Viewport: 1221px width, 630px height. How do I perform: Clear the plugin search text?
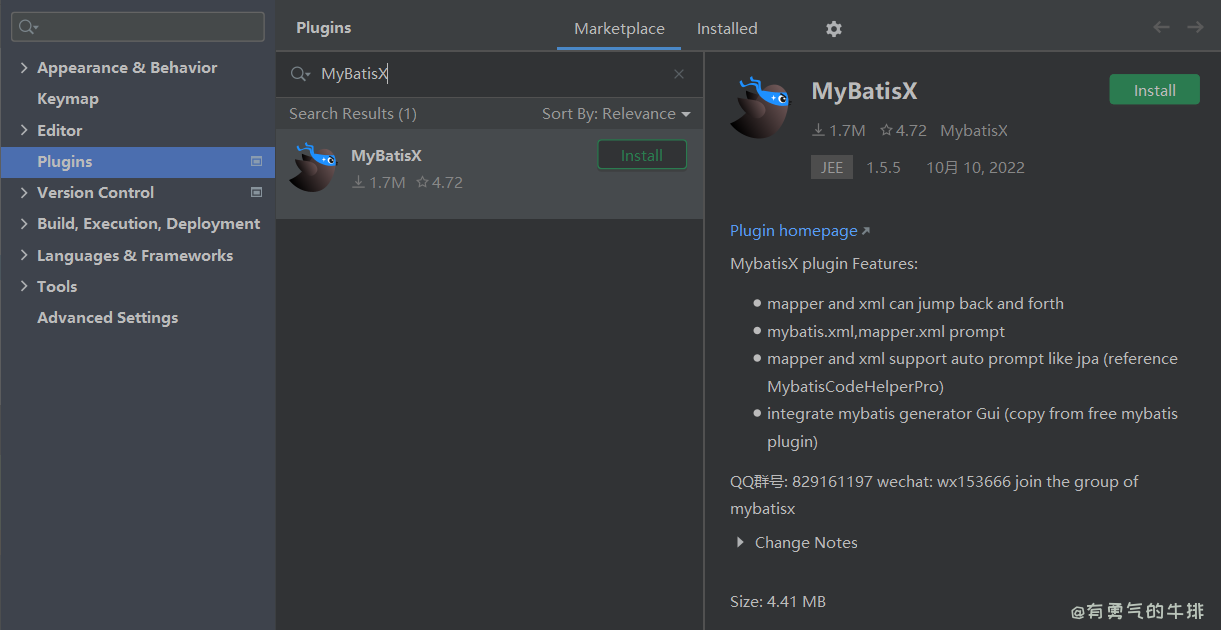(679, 74)
